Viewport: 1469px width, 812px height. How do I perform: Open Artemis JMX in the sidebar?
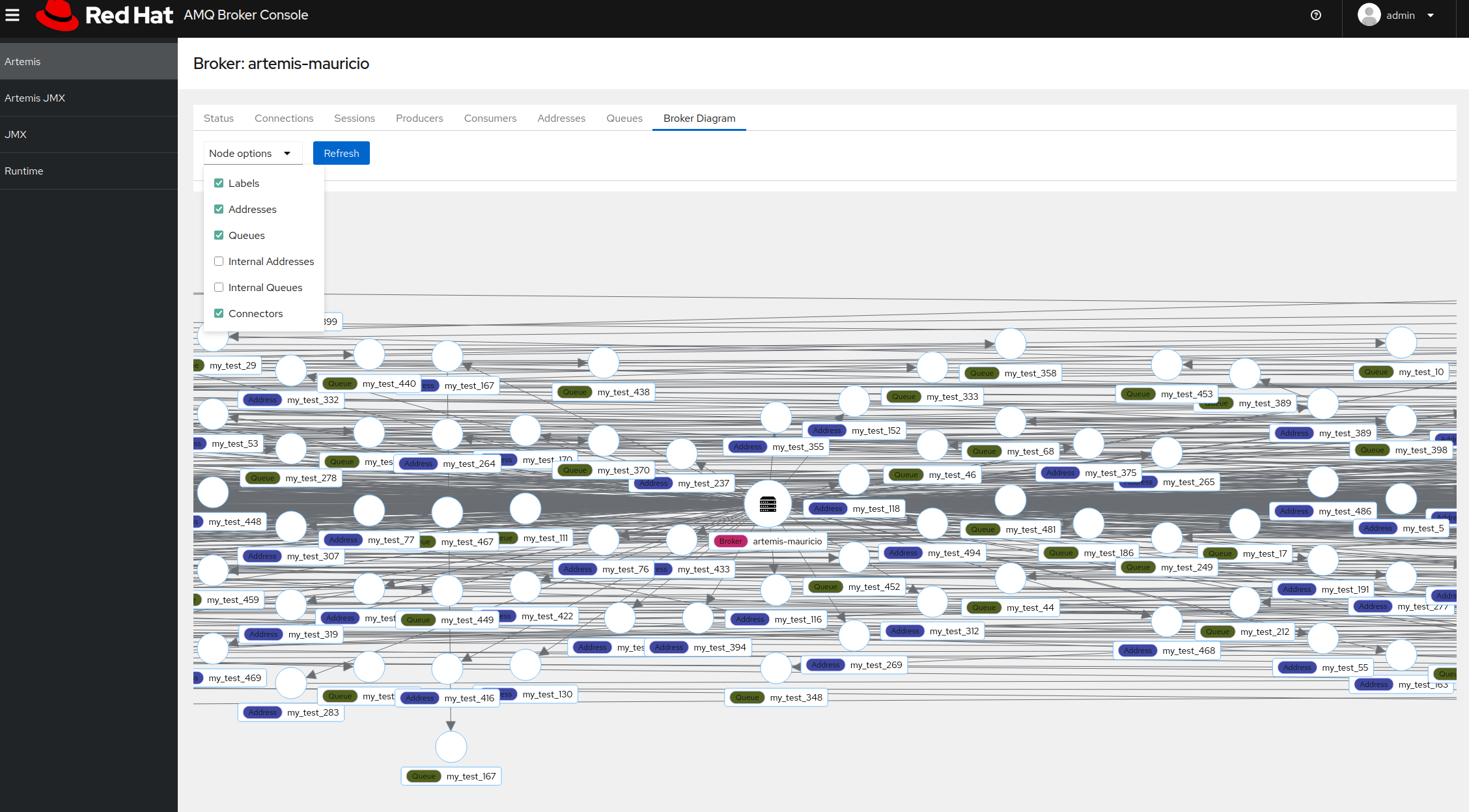click(35, 98)
